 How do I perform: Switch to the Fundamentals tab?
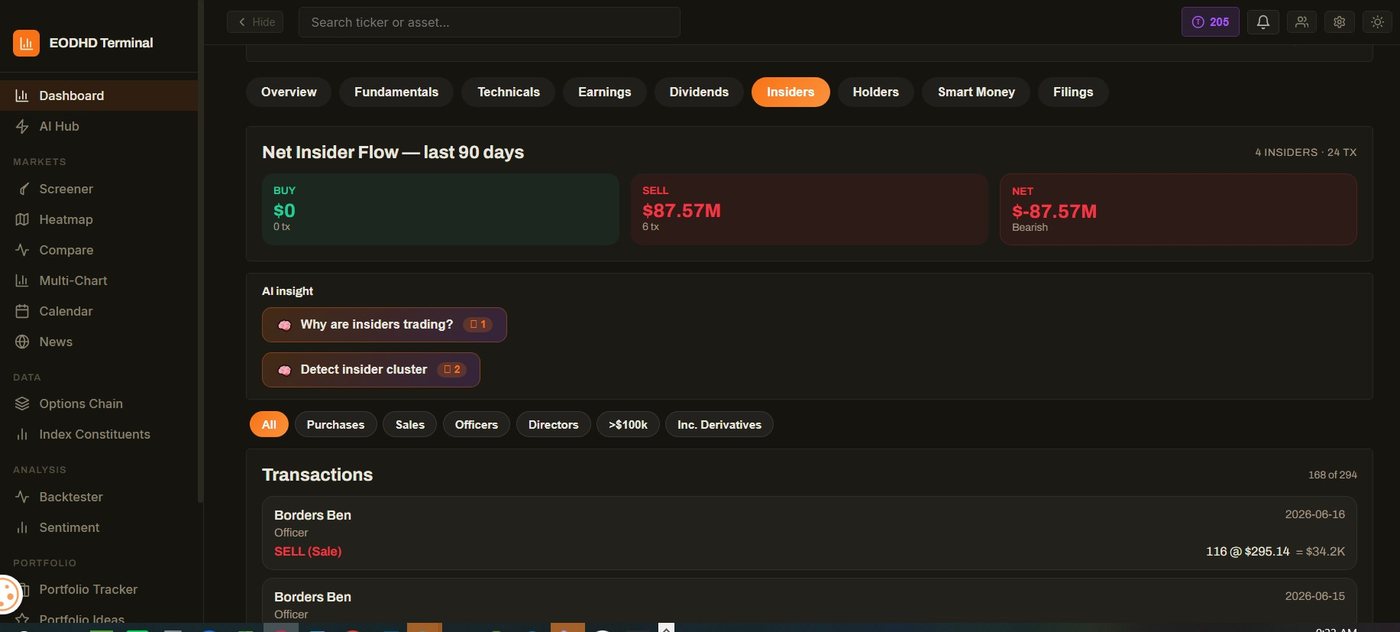pos(396,92)
